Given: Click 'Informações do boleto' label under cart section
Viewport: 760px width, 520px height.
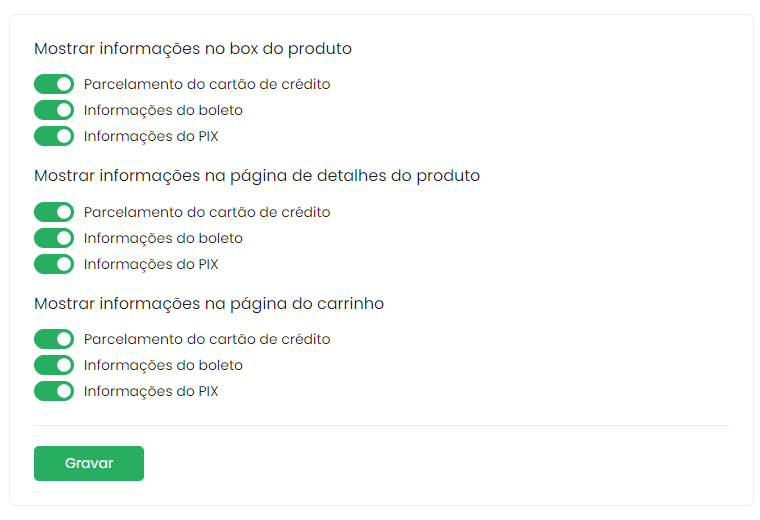Looking at the screenshot, I should [163, 365].
